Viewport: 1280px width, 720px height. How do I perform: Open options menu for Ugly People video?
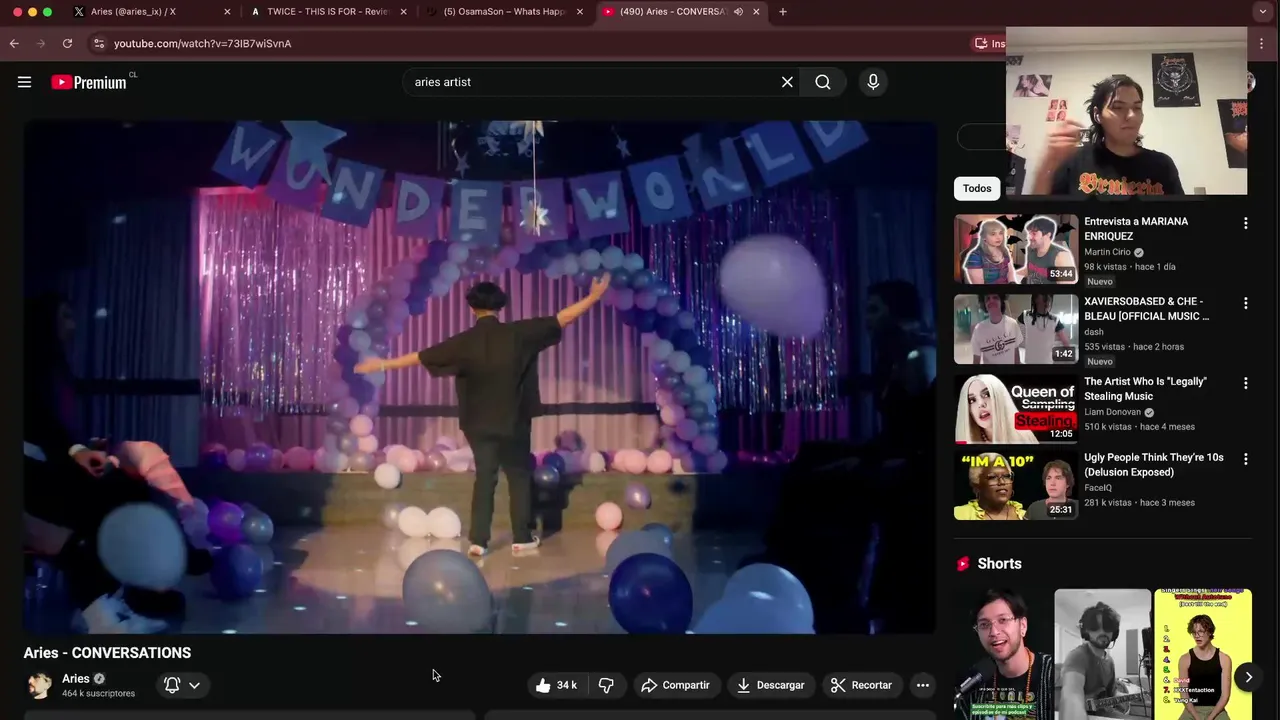pos(1245,459)
